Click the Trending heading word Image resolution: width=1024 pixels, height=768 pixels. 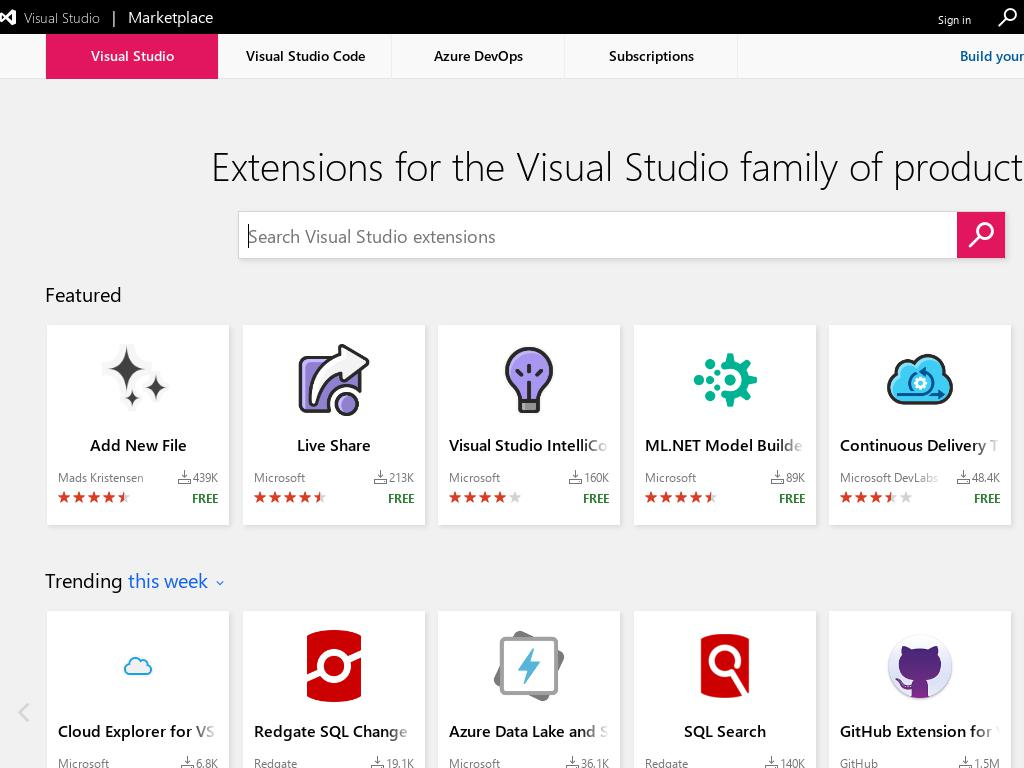coord(84,581)
